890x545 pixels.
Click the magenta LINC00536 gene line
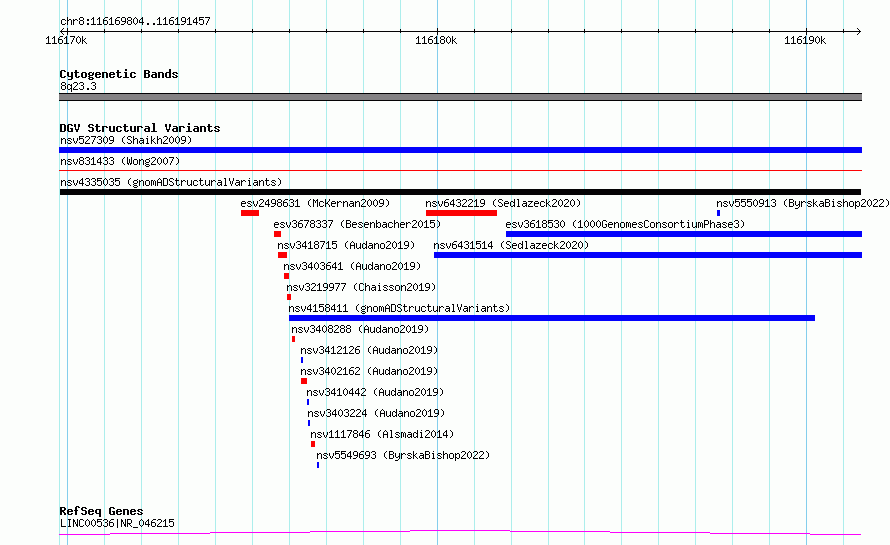(x=460, y=533)
